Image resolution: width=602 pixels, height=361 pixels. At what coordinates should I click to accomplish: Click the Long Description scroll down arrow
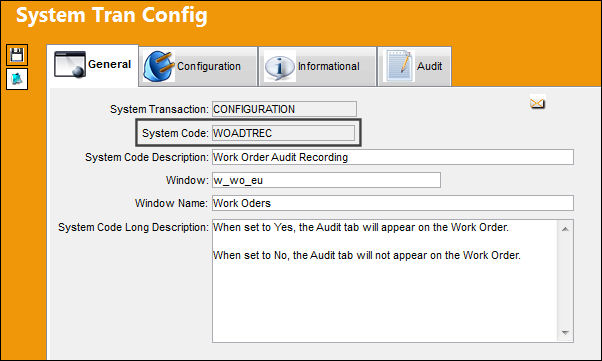pos(565,333)
